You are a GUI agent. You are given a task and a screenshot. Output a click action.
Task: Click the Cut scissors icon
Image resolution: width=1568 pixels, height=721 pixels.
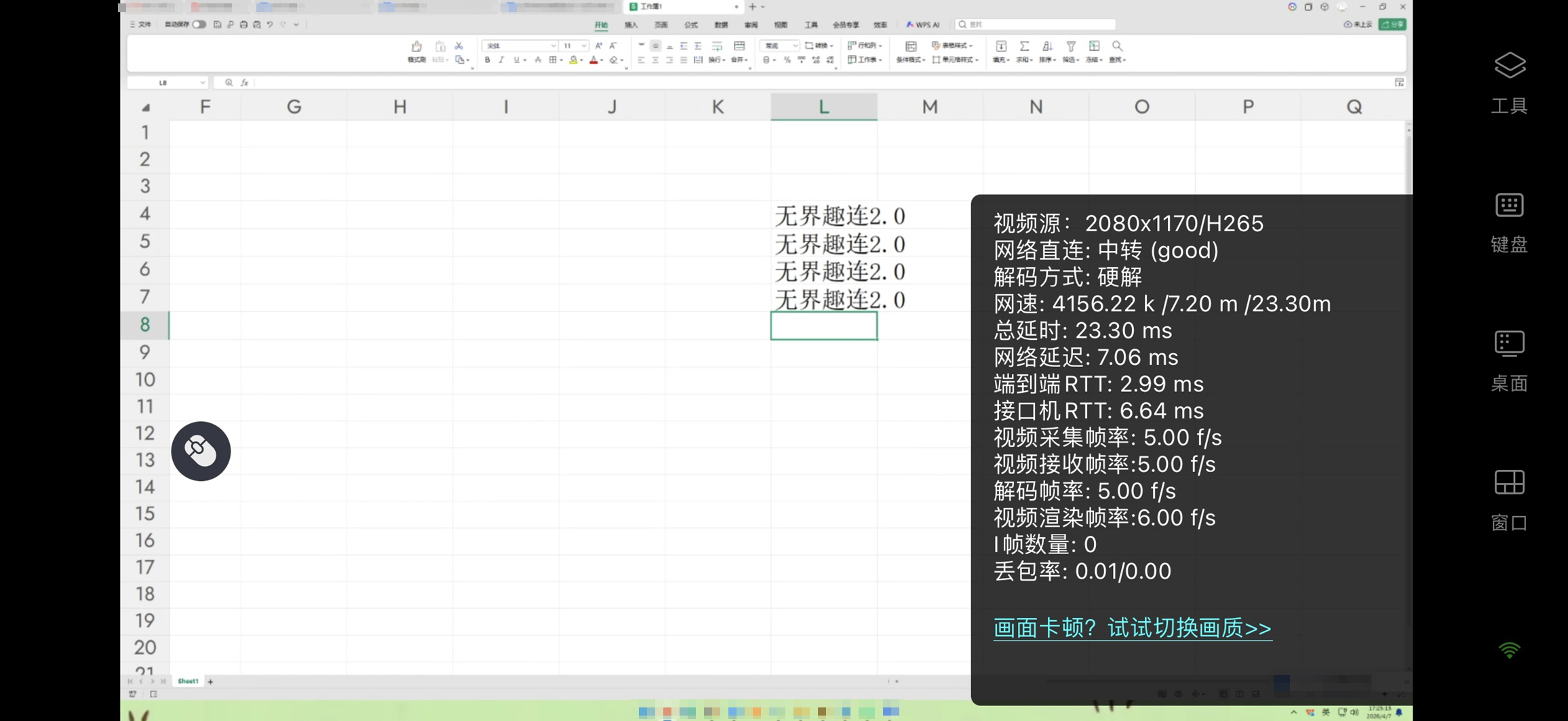(x=458, y=46)
